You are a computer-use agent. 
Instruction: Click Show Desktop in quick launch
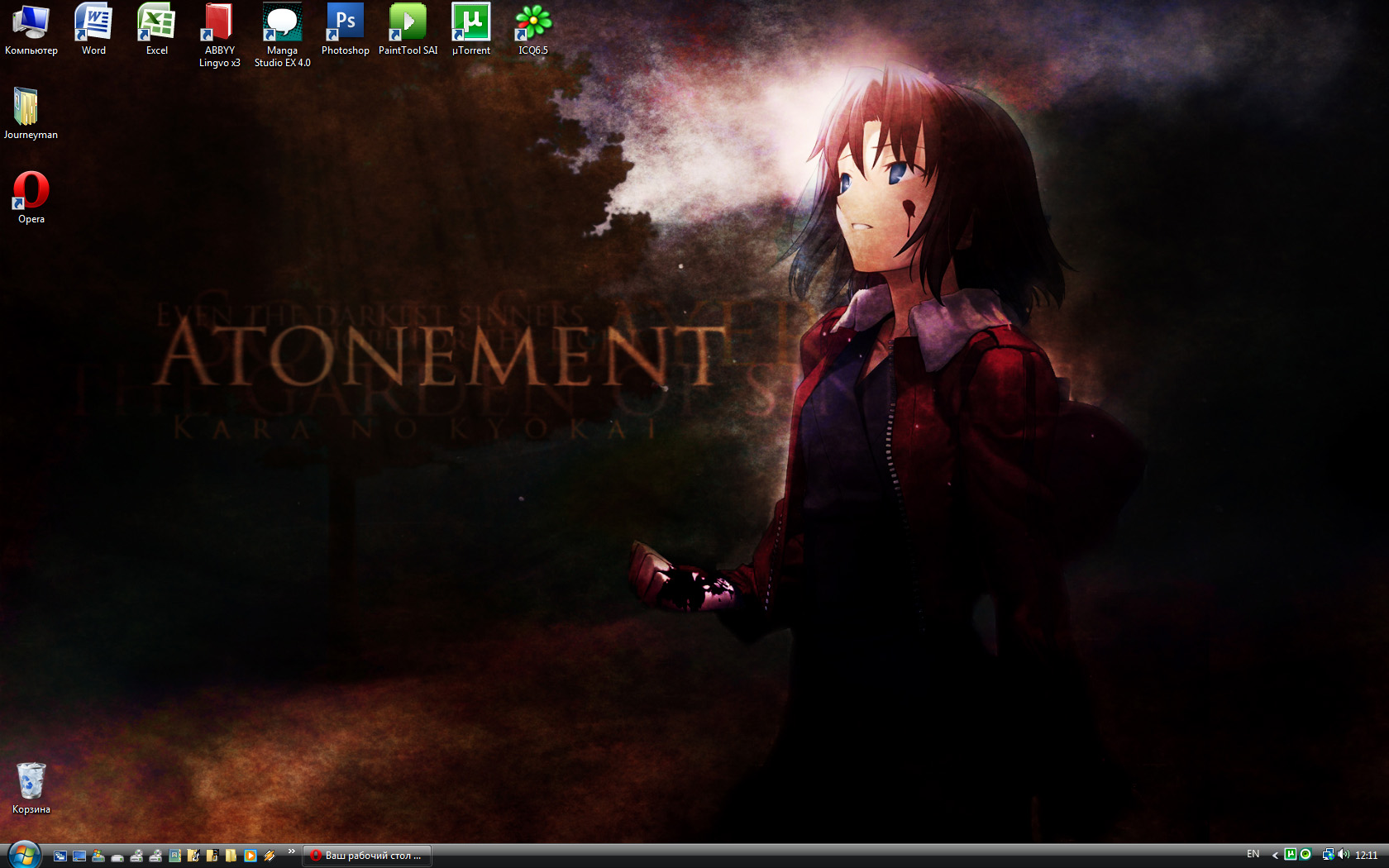pos(79,856)
